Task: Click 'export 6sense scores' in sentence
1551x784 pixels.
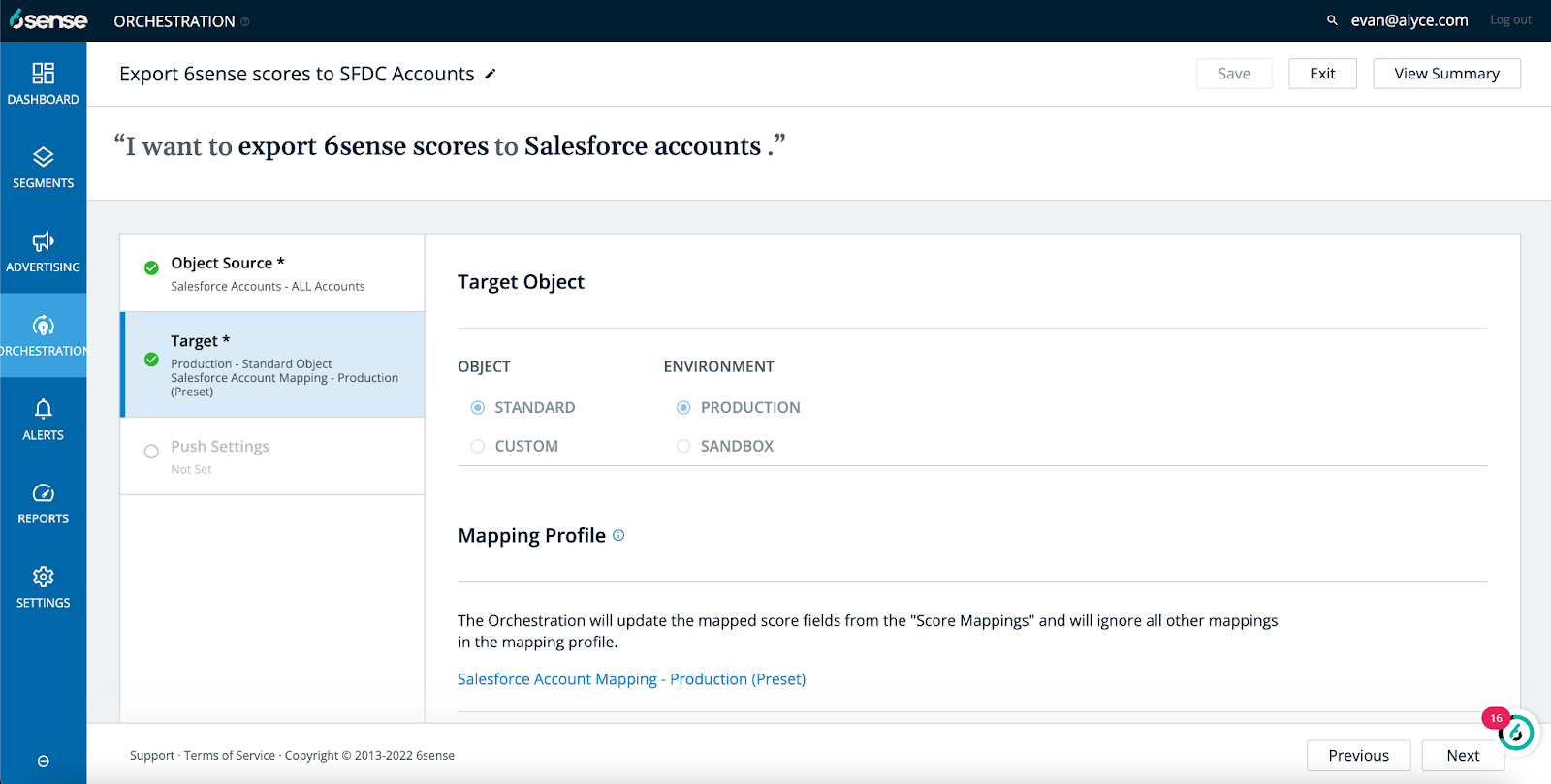Action: tap(364, 146)
